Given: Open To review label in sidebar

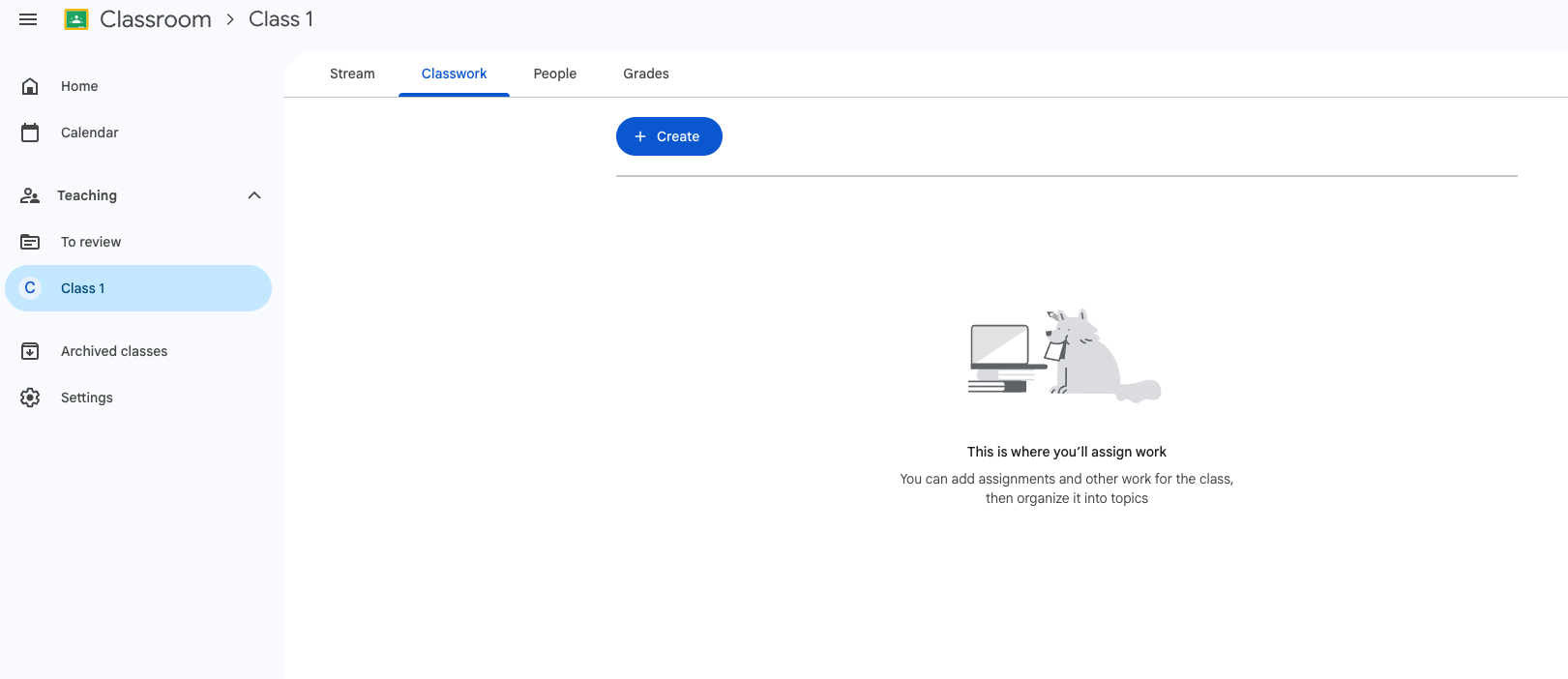Looking at the screenshot, I should coord(91,242).
